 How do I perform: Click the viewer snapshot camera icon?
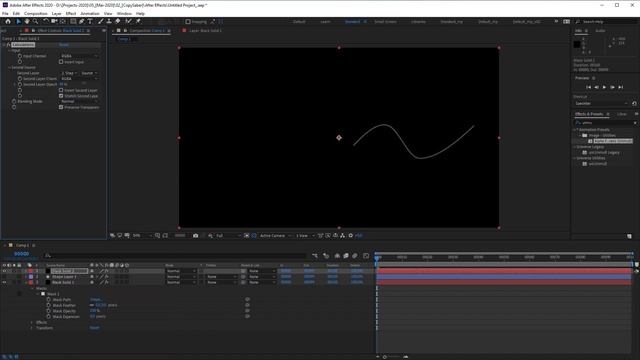click(x=196, y=236)
